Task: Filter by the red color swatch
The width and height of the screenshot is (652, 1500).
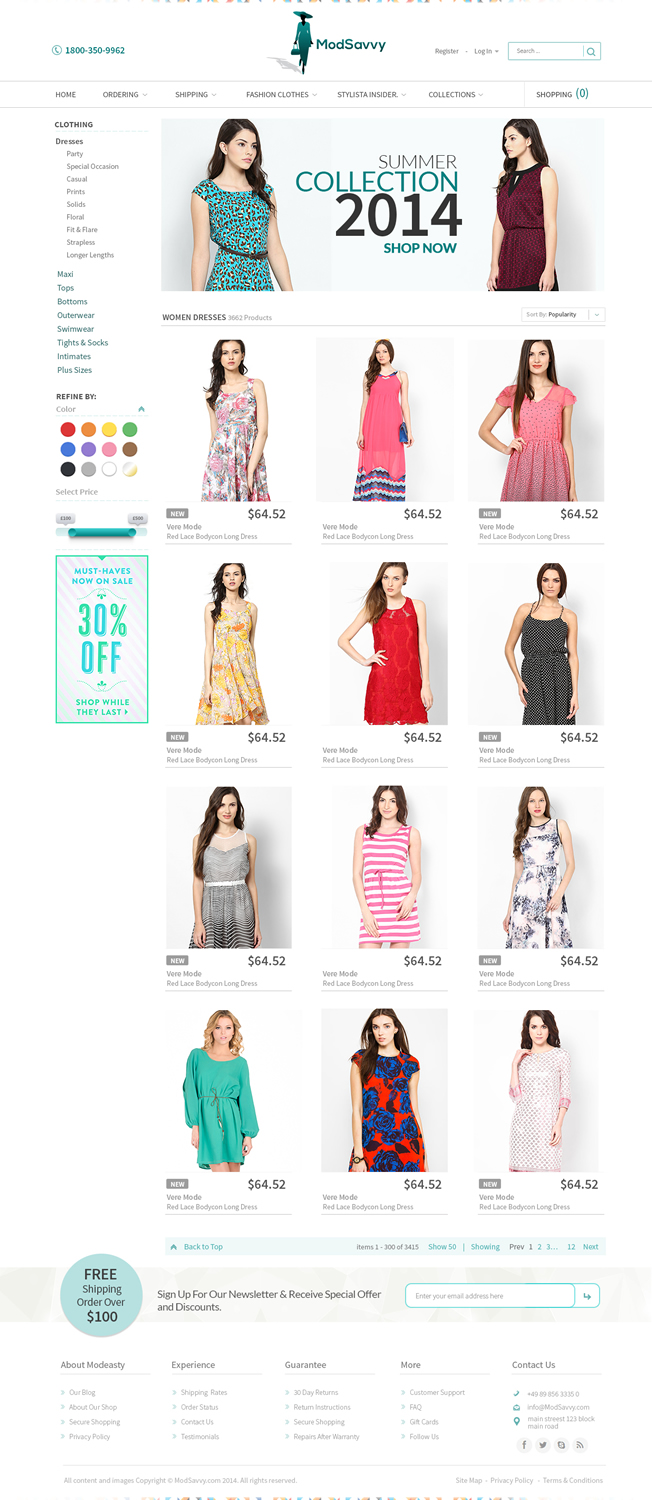Action: click(x=68, y=430)
